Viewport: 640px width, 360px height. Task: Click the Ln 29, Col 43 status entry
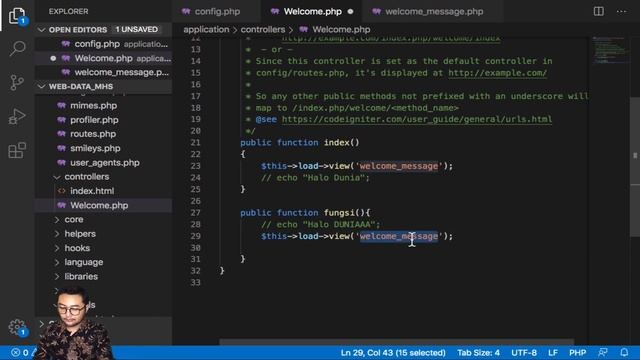[x=393, y=352]
